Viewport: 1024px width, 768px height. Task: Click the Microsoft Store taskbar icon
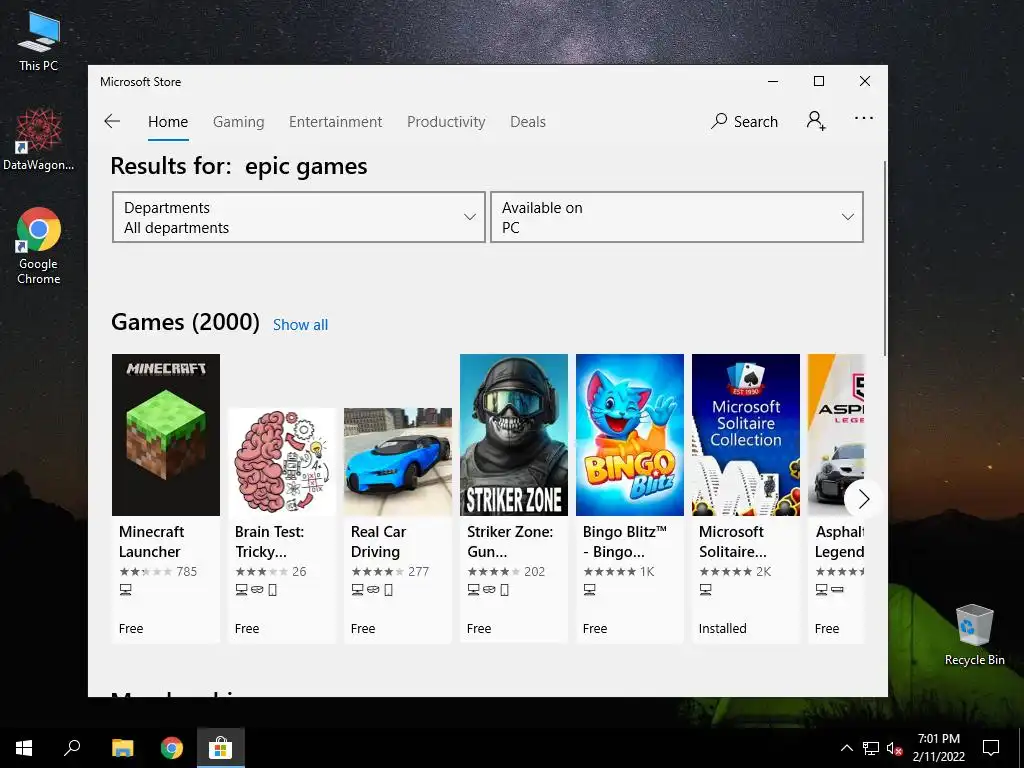[x=221, y=748]
